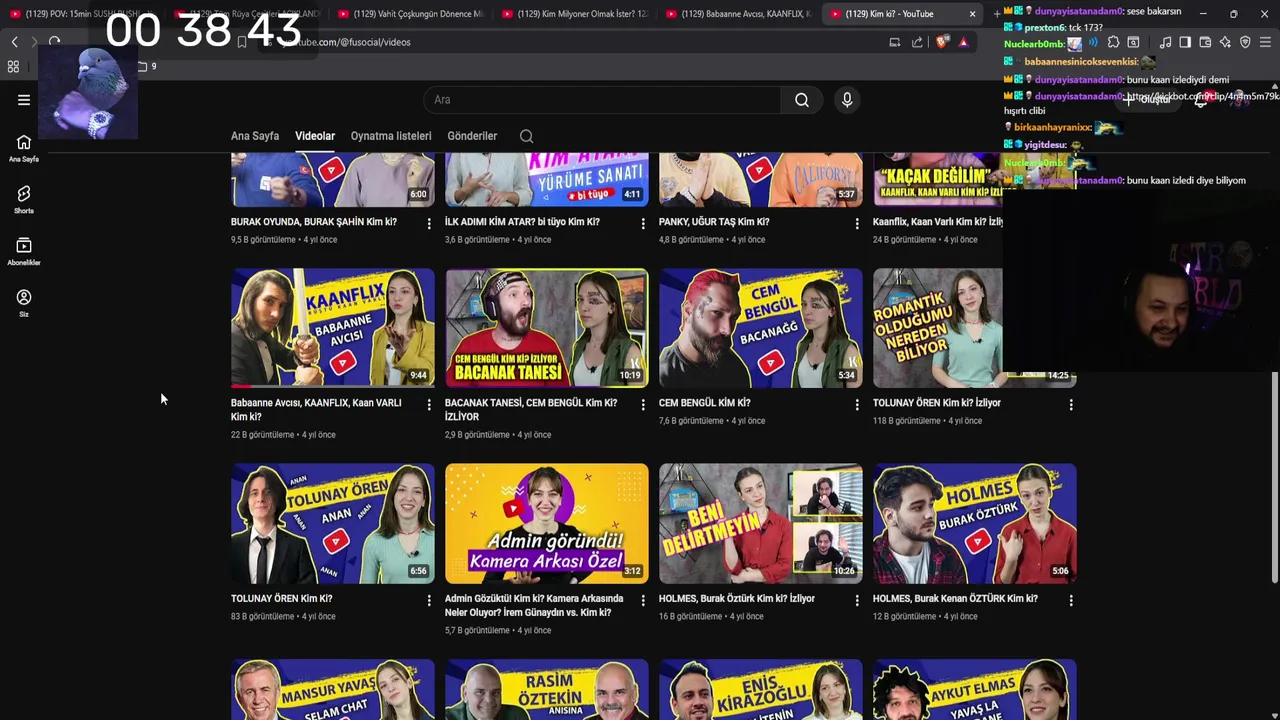Click the Brave shields icon in address bar
Screen dimensions: 1280x720
[942, 42]
